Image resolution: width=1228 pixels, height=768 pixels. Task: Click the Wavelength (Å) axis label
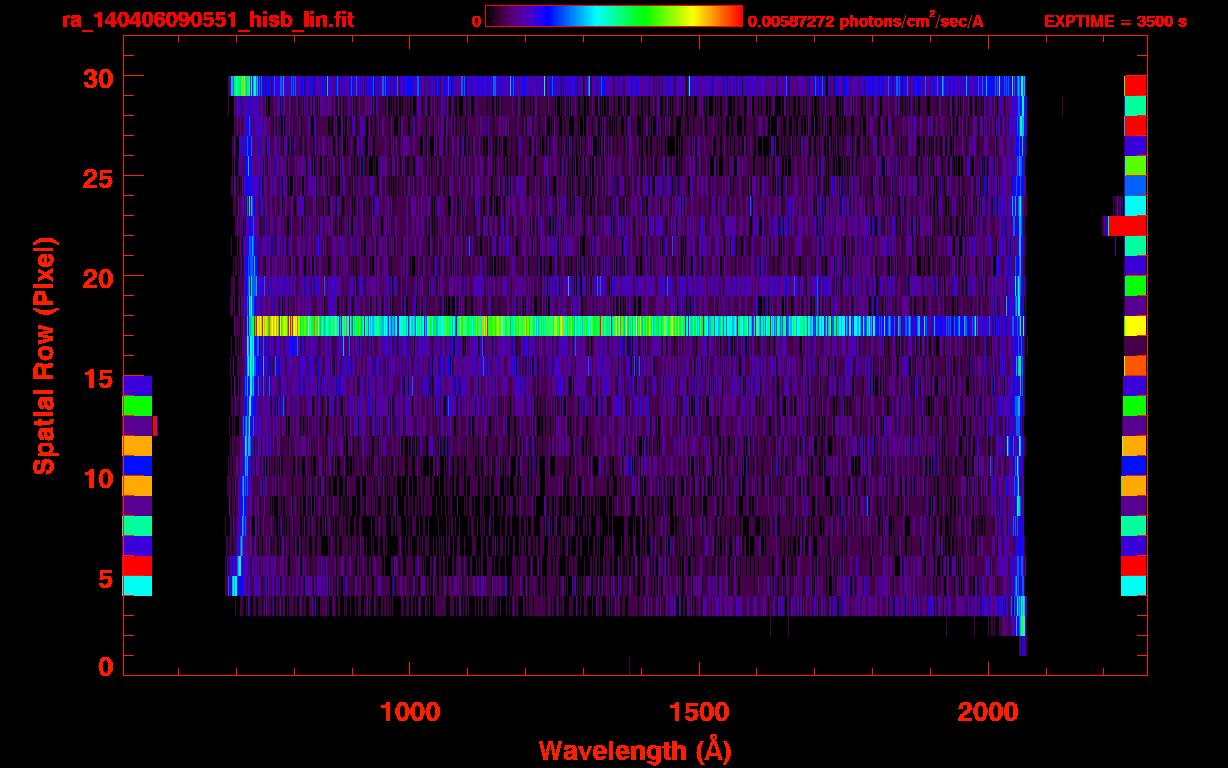(x=635, y=749)
